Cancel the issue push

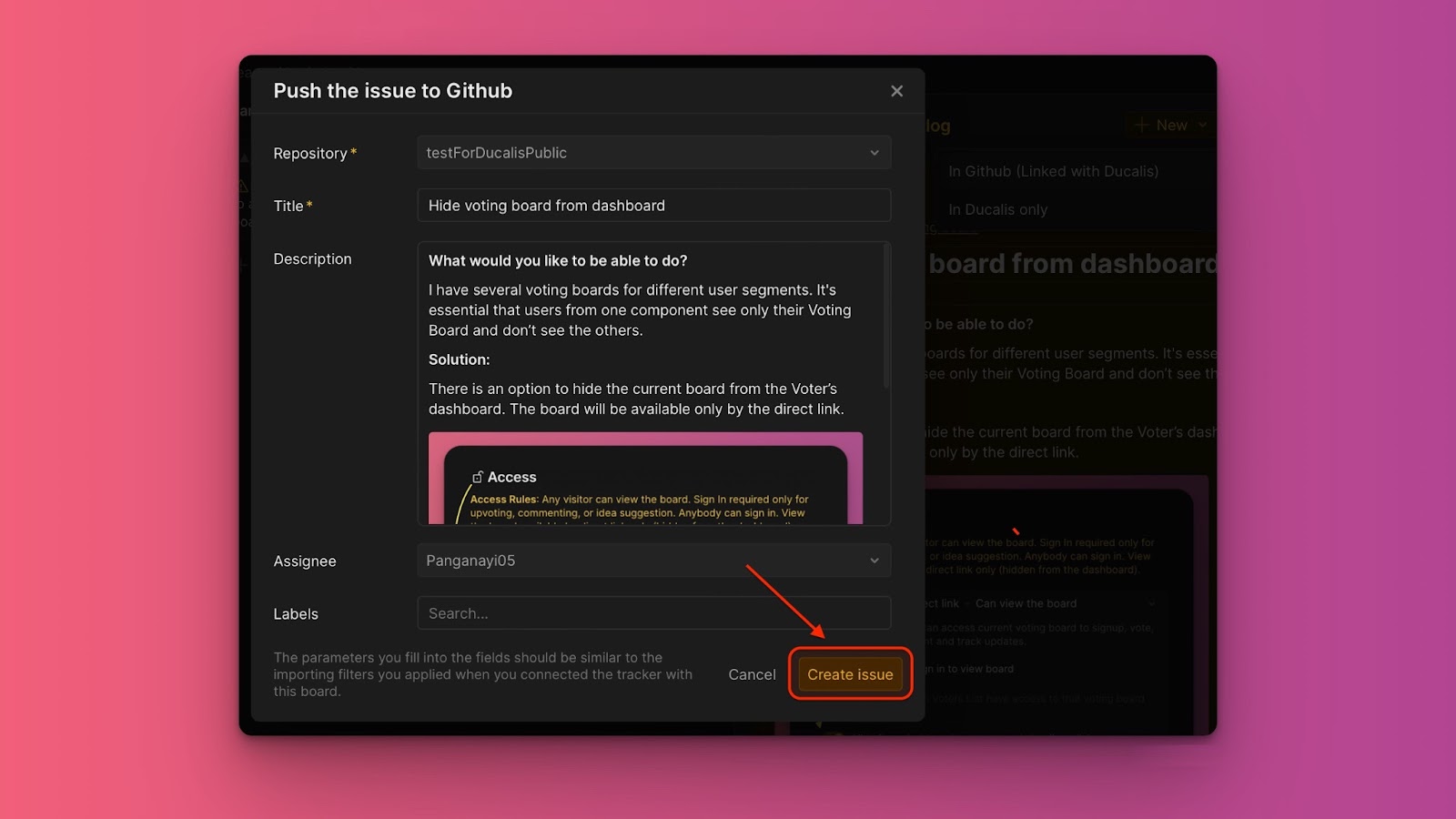click(x=752, y=674)
